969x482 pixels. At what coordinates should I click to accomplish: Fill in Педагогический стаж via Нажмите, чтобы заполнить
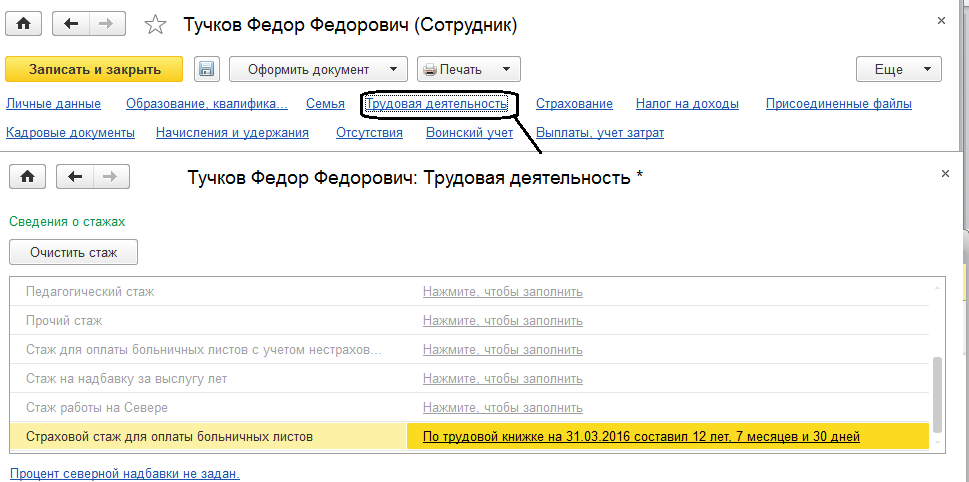[x=502, y=292]
